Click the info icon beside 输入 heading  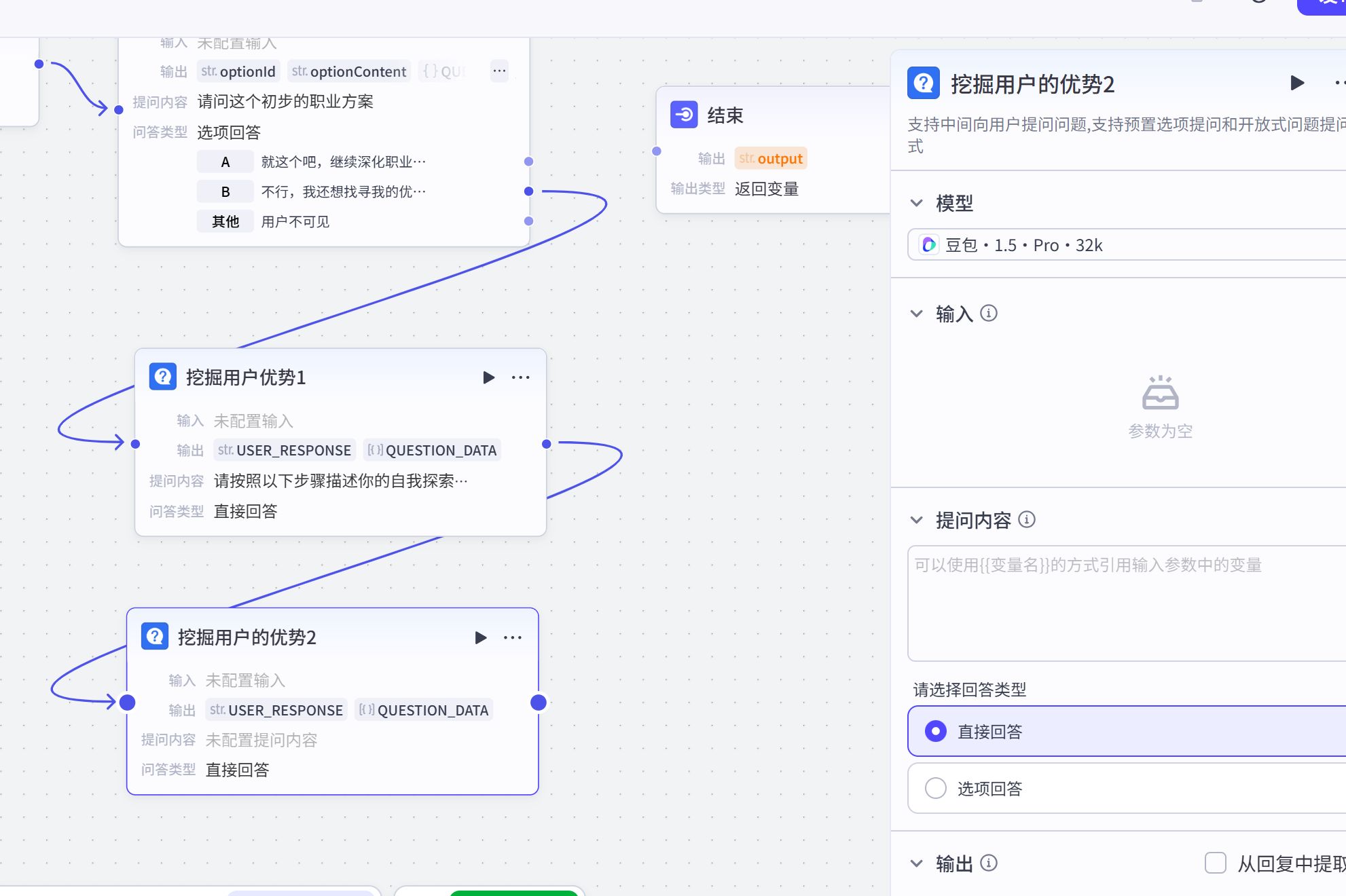(x=989, y=313)
